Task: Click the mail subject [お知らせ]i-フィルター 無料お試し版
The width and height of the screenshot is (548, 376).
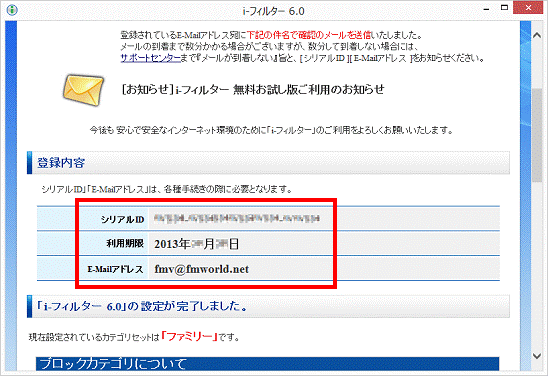Action: (x=253, y=89)
